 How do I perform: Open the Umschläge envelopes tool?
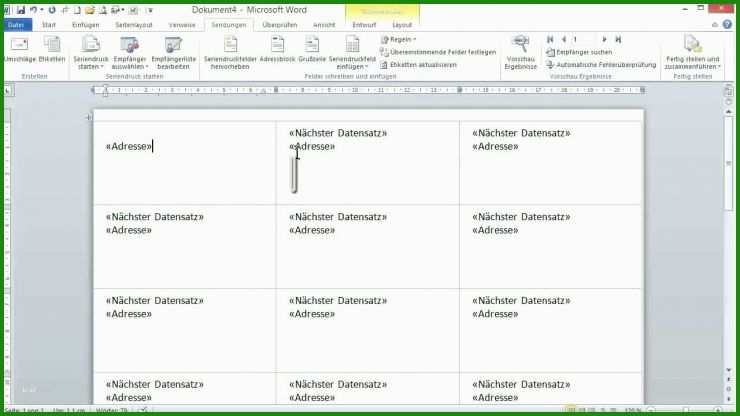19,50
